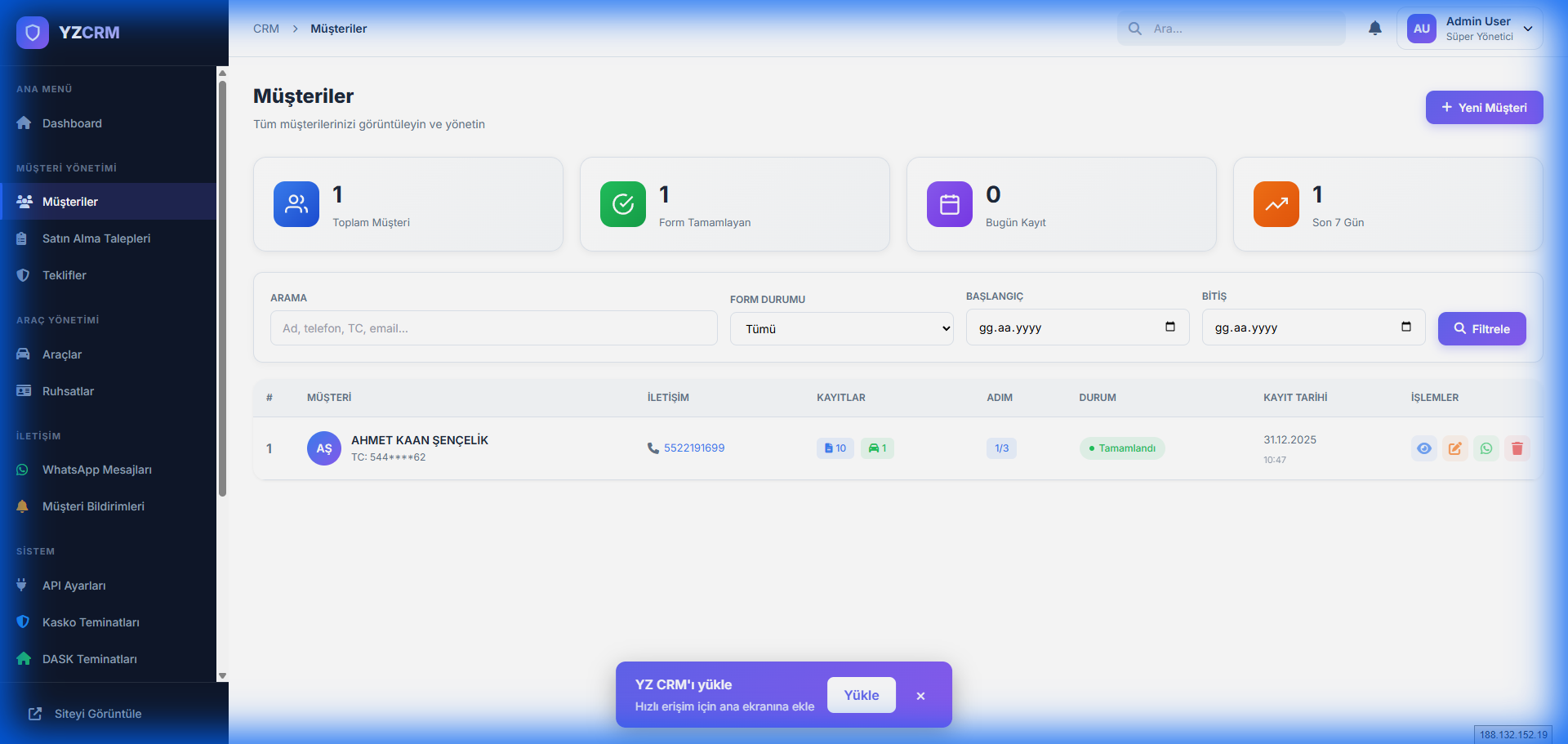The width and height of the screenshot is (1568, 744).
Task: Dismiss the YZ CRM install banner
Action: [920, 696]
